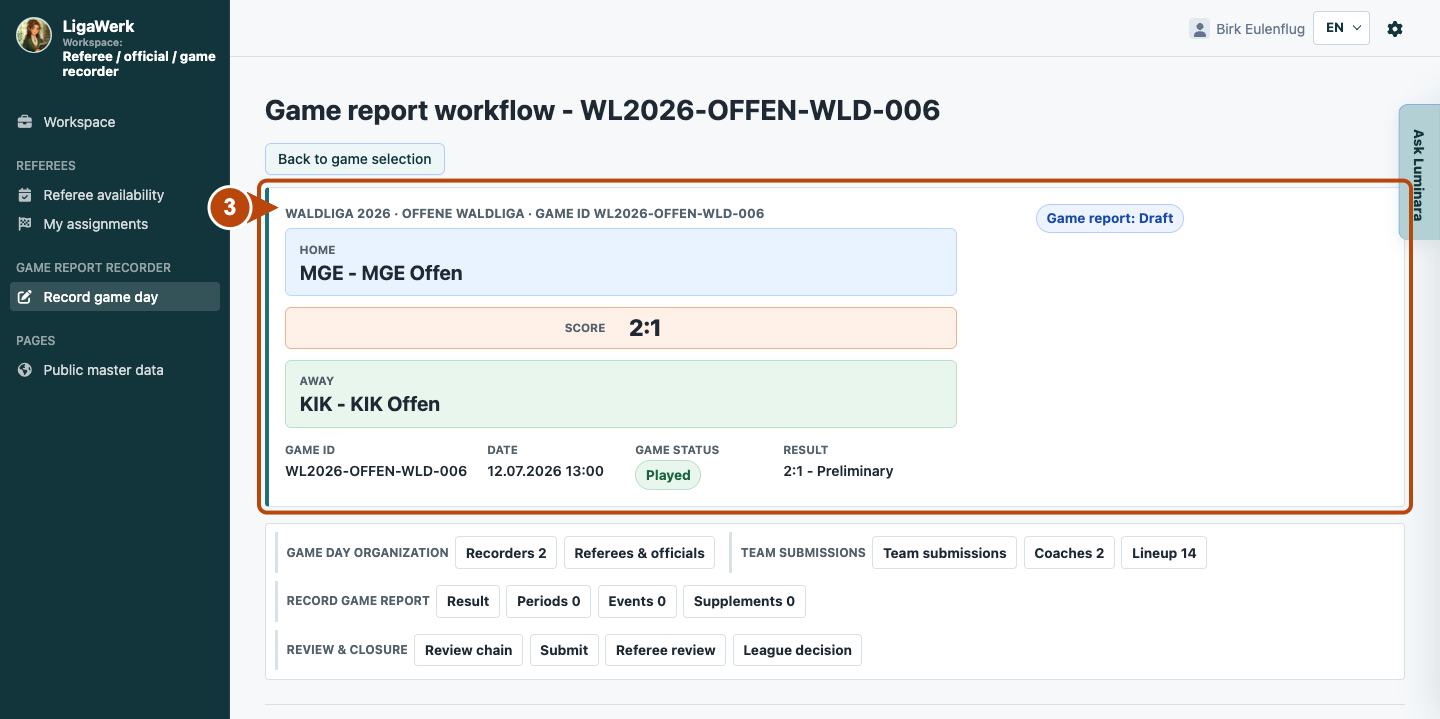The height and width of the screenshot is (719, 1440).
Task: Click the Game report: Draft badge
Action: tap(1110, 218)
